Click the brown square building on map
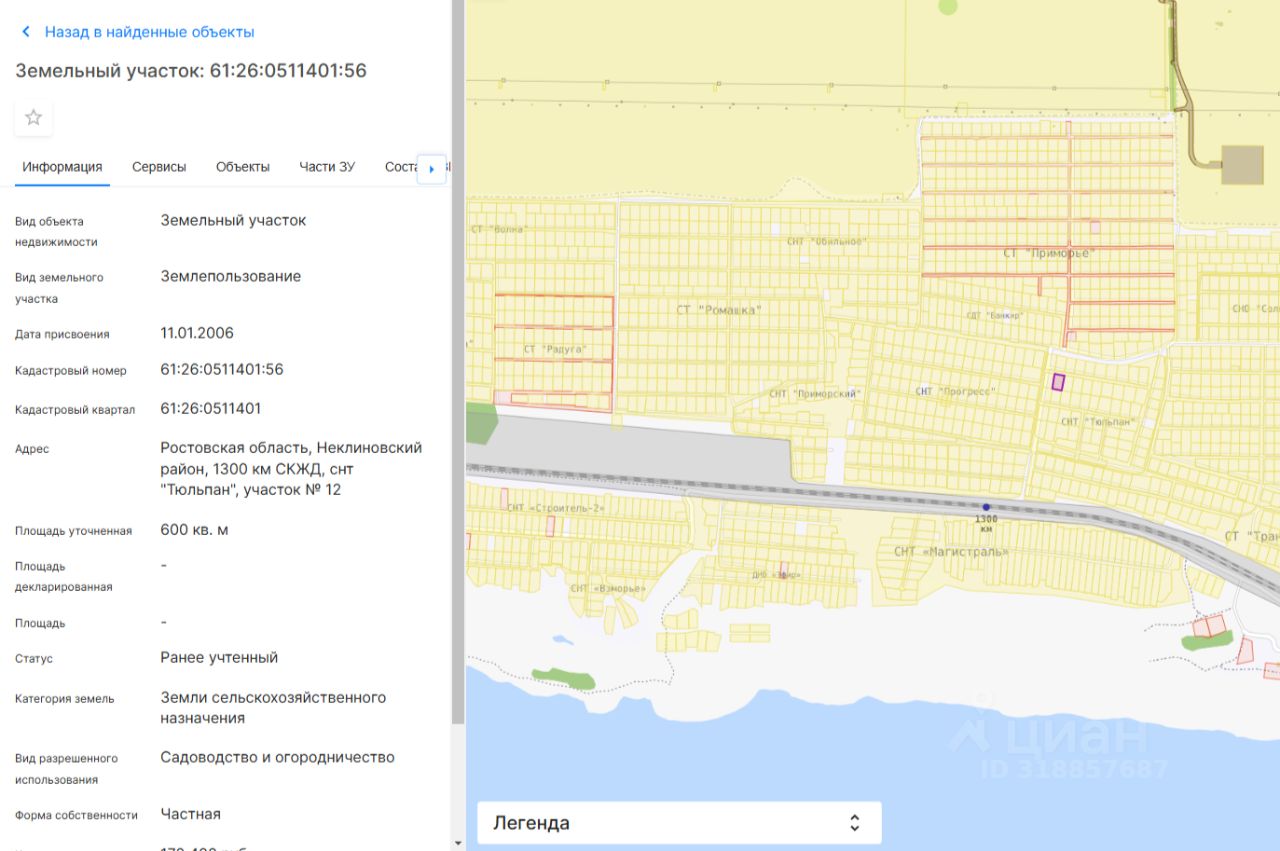Screen dimensions: 1280x851 point(1242,164)
